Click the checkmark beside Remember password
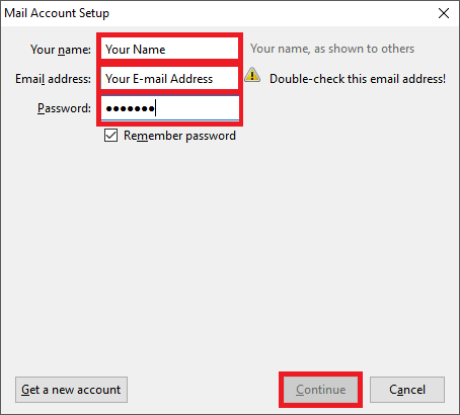This screenshot has width=460, height=415. pos(111,136)
